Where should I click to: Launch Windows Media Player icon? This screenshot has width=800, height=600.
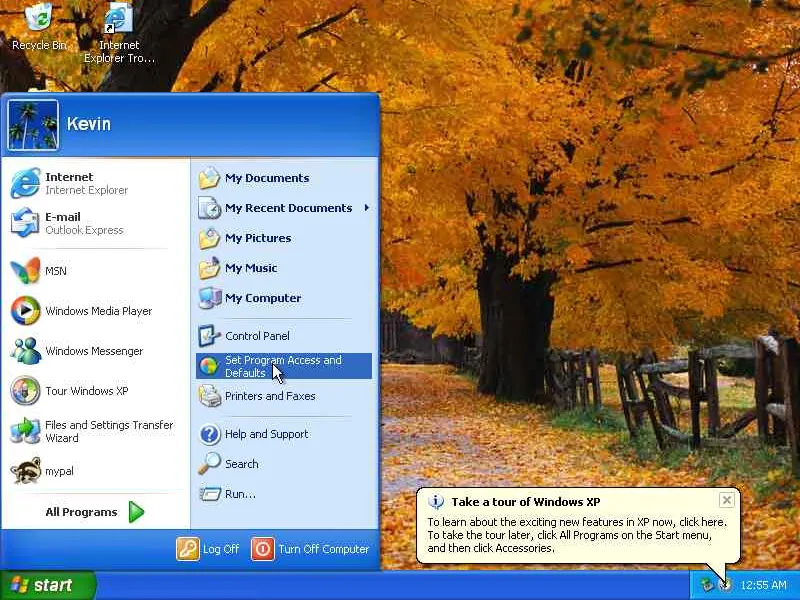tap(25, 310)
